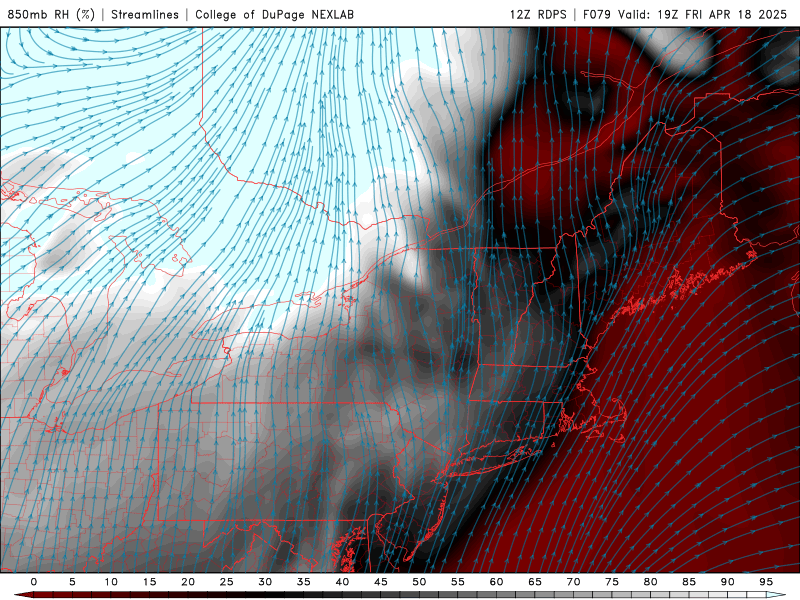This screenshot has height=600, width=800.
Task: Click the colorbar label '50'
Action: [419, 582]
